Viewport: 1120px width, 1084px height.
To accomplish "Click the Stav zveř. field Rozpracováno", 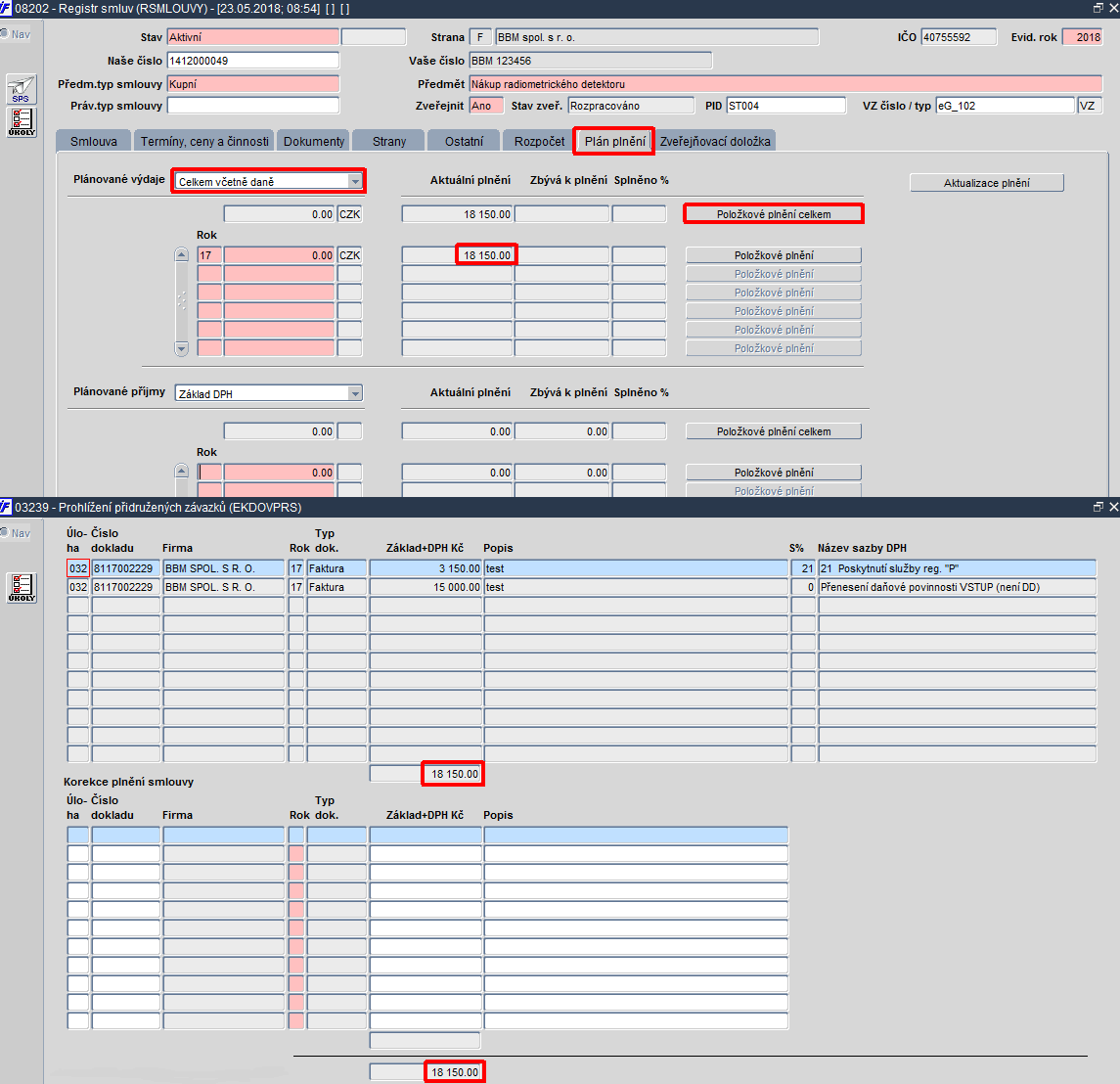I will (x=631, y=106).
